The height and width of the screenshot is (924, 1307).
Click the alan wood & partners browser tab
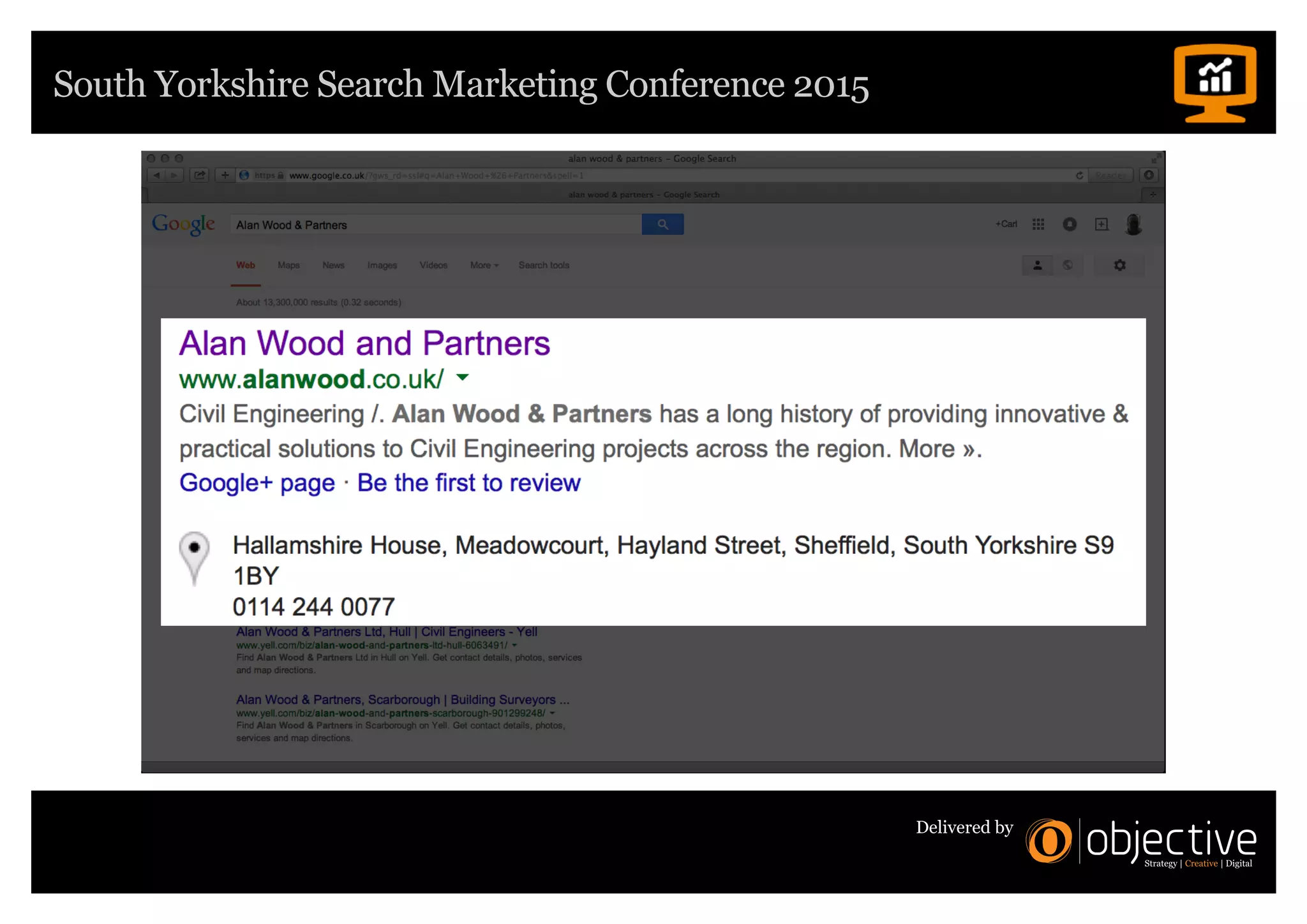[x=643, y=195]
